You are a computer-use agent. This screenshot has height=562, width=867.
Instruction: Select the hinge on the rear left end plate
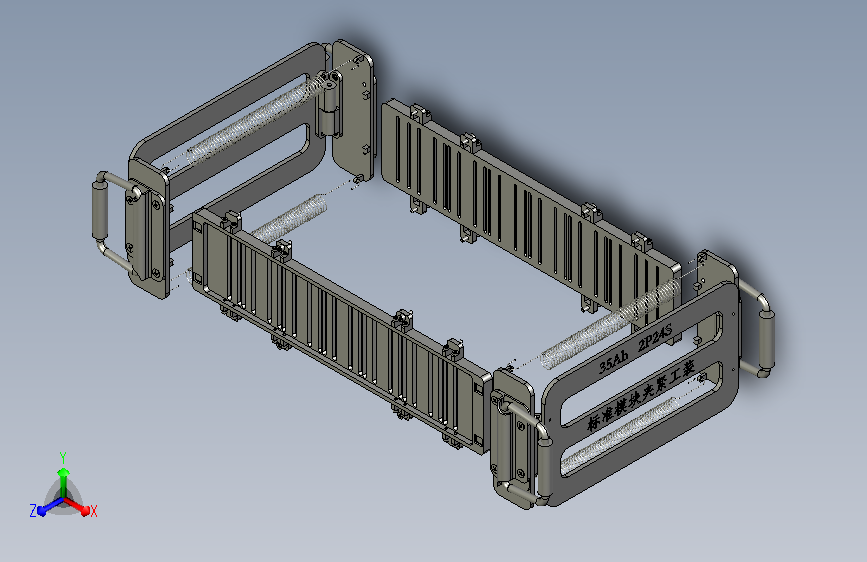(x=329, y=104)
